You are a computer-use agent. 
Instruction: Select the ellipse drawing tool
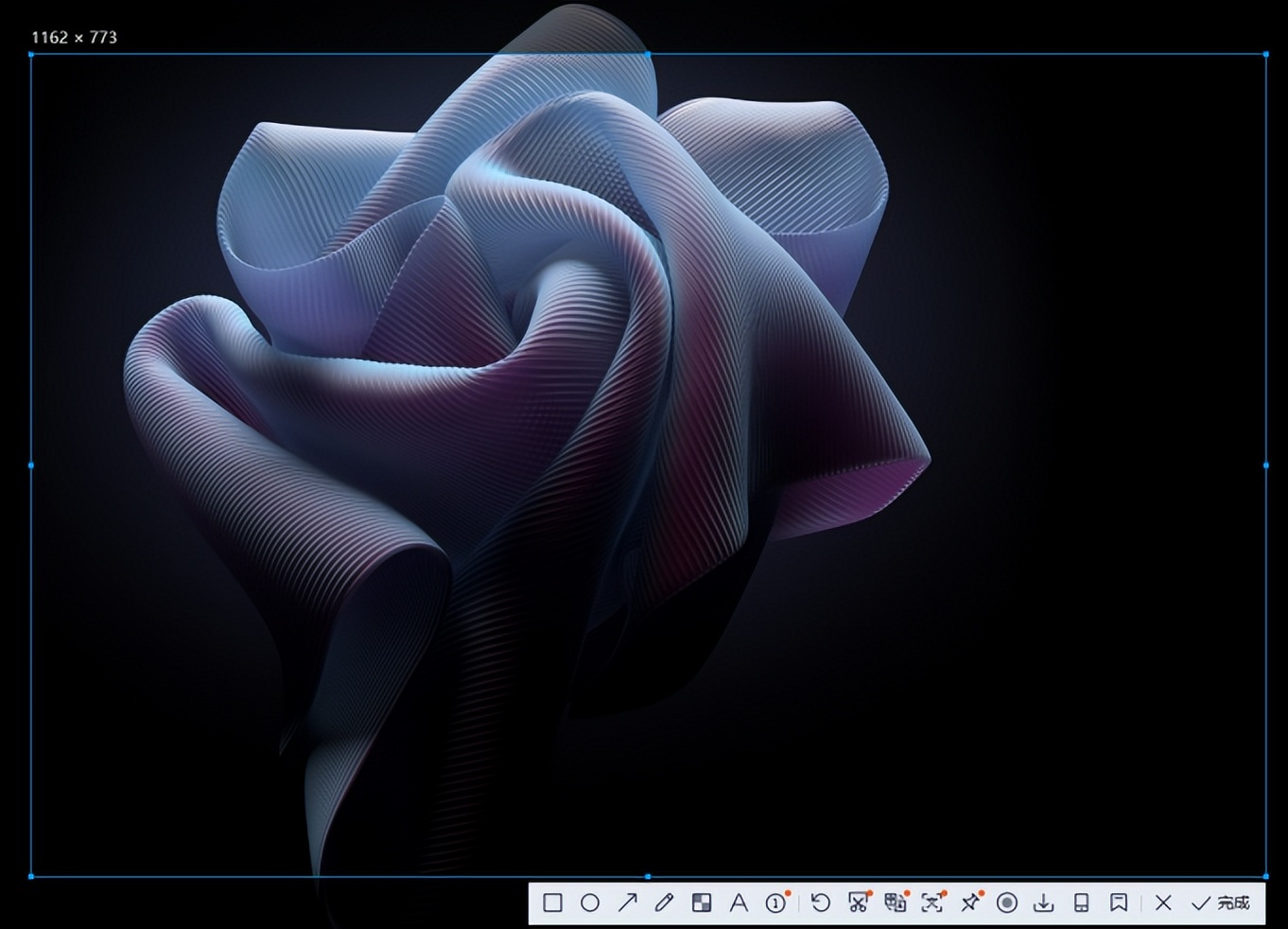click(590, 903)
